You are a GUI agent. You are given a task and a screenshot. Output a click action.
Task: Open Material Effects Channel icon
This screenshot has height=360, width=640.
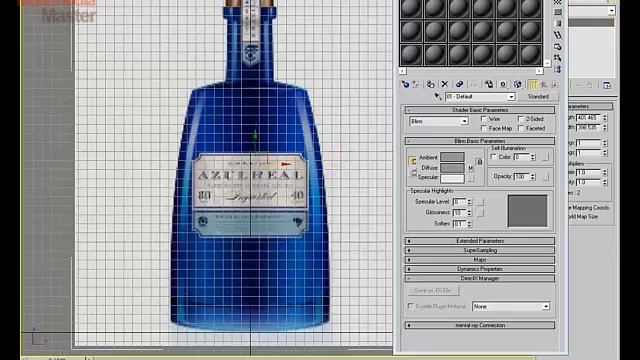(503, 84)
